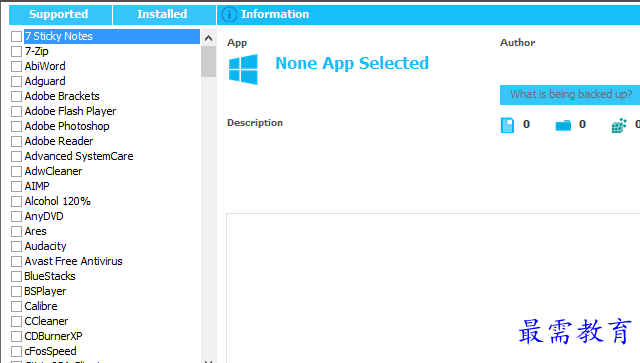Click the Windows logo app icon
Image resolution: width=640 pixels, height=363 pixels.
click(x=243, y=69)
